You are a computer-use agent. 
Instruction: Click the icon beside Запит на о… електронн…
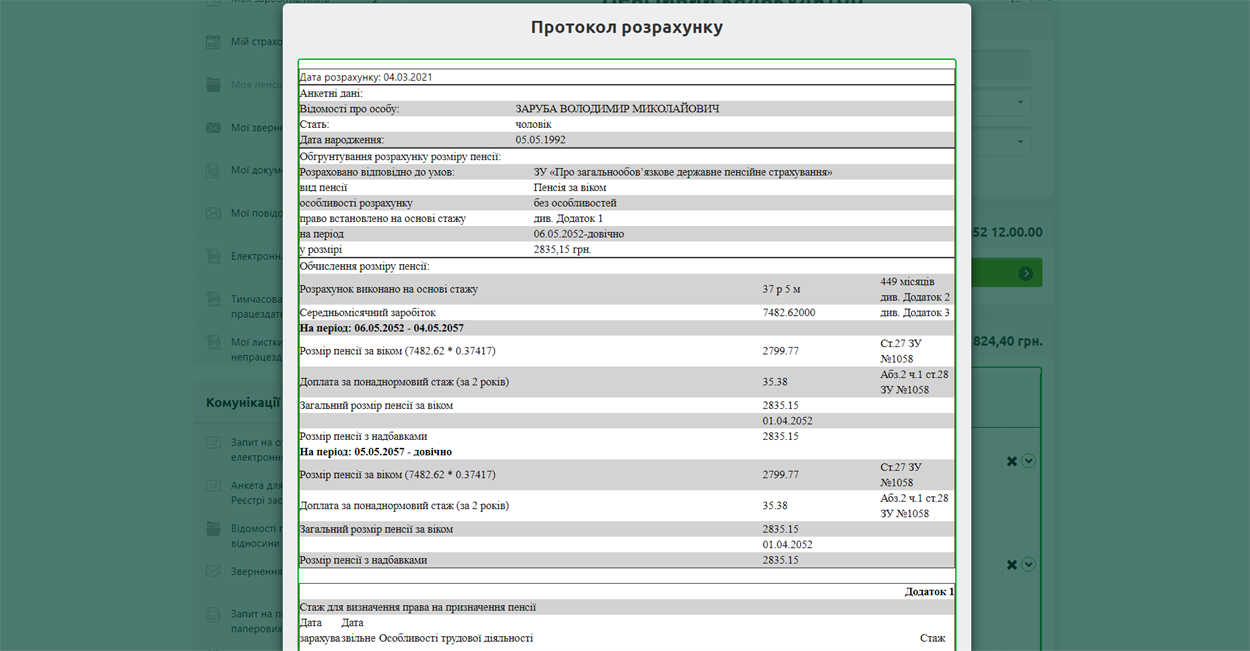[x=212, y=442]
